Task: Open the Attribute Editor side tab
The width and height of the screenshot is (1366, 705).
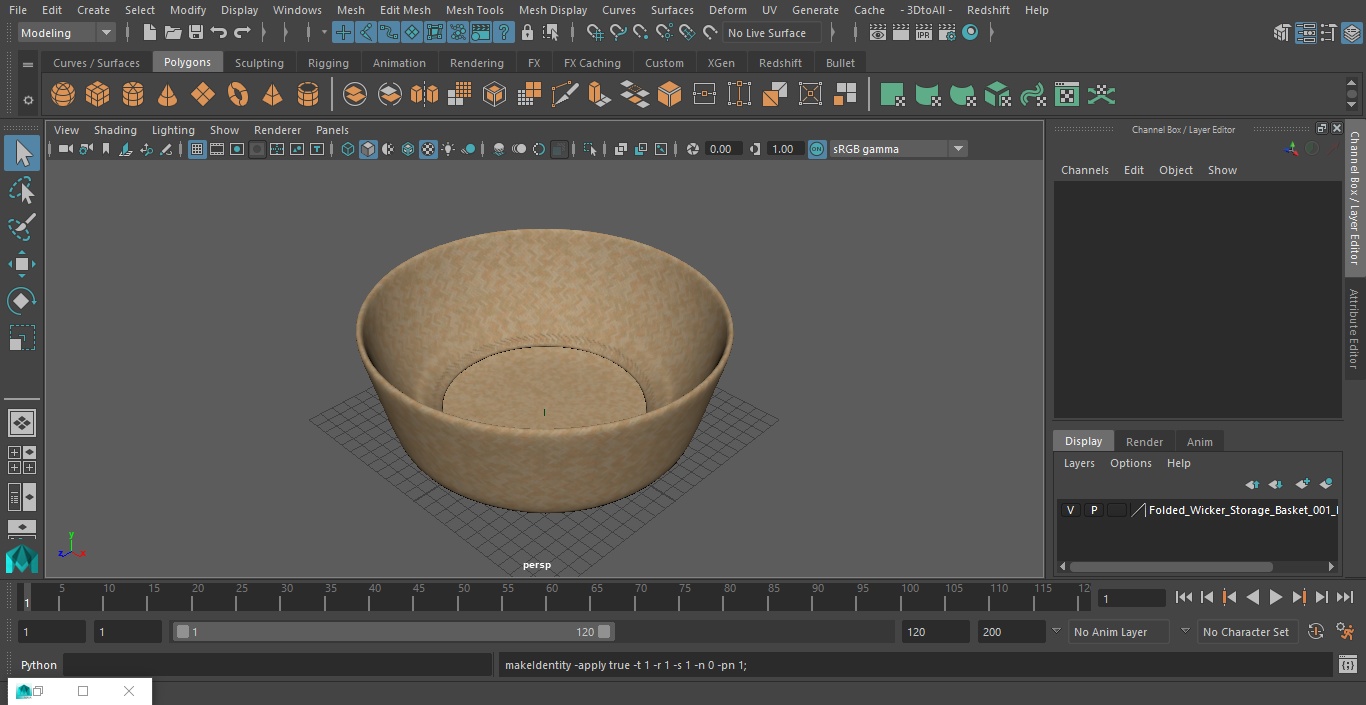Action: 1354,329
